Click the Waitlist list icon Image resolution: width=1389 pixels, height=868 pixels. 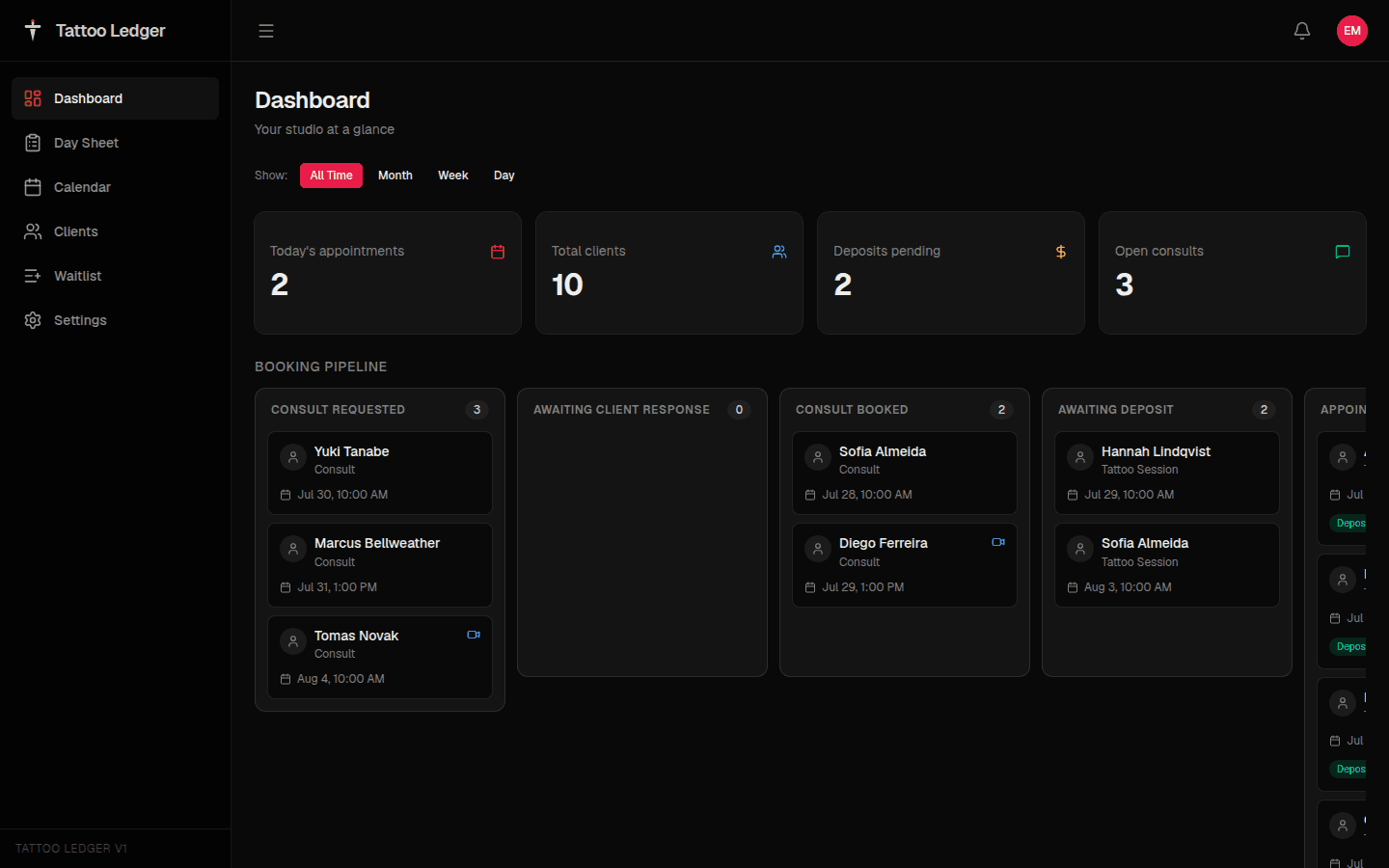click(33, 276)
